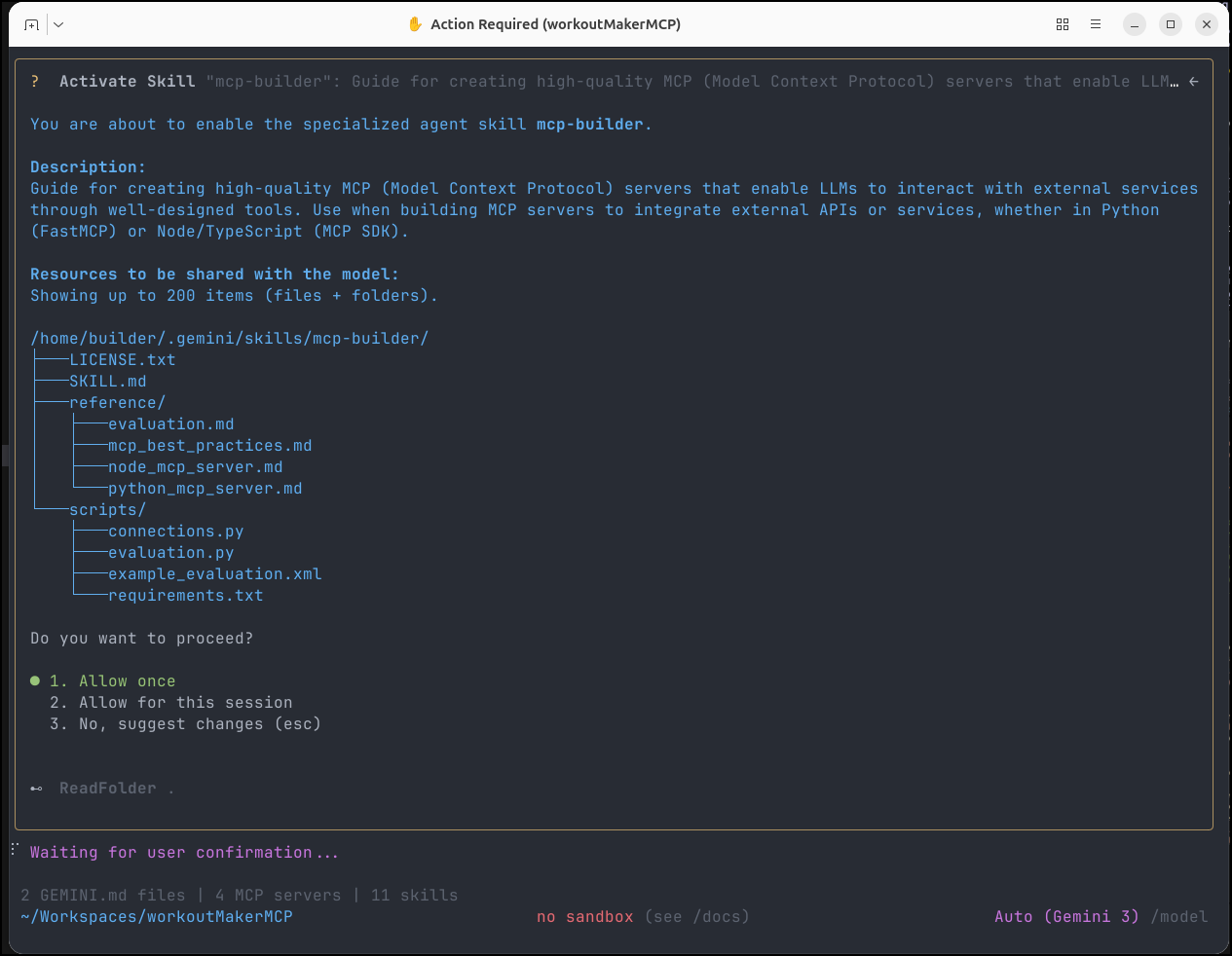1232x956 pixels.
Task: Click the ~/Workspaces/workoutMakerMCP path
Action: coord(156,917)
